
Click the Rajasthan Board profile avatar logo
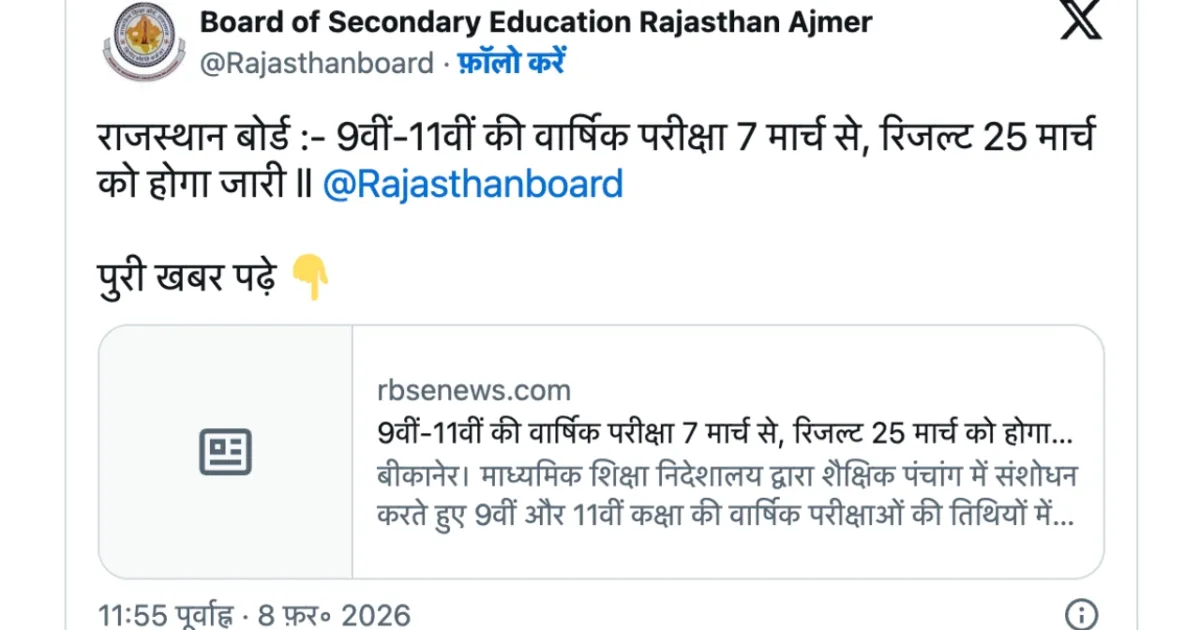[144, 43]
